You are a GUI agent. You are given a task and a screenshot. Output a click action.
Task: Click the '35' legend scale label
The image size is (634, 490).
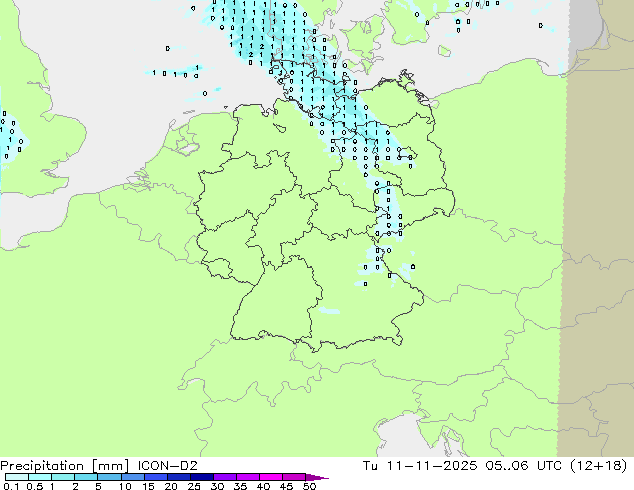coord(240,486)
